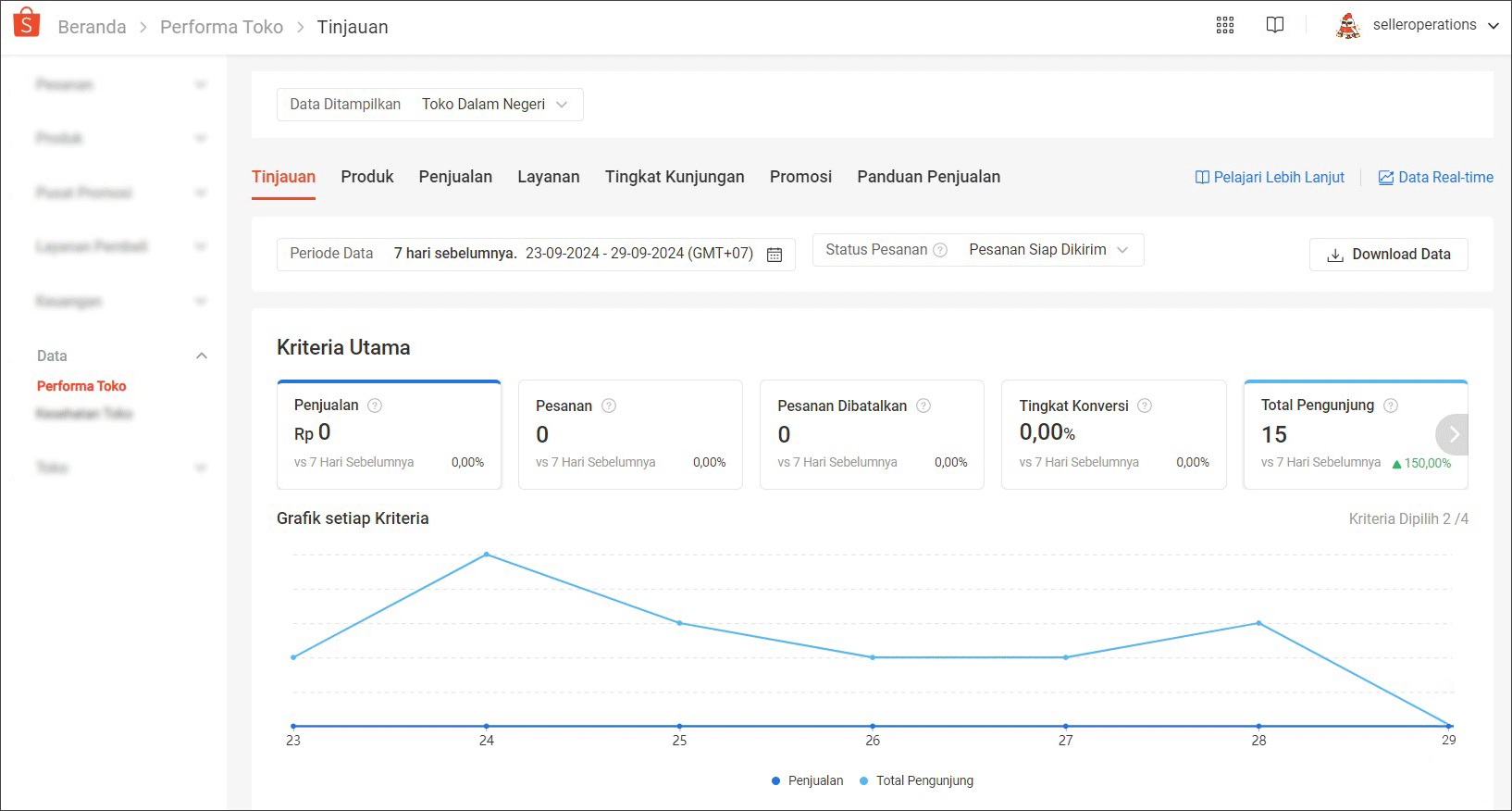Click the Shopee logo icon

point(27,23)
